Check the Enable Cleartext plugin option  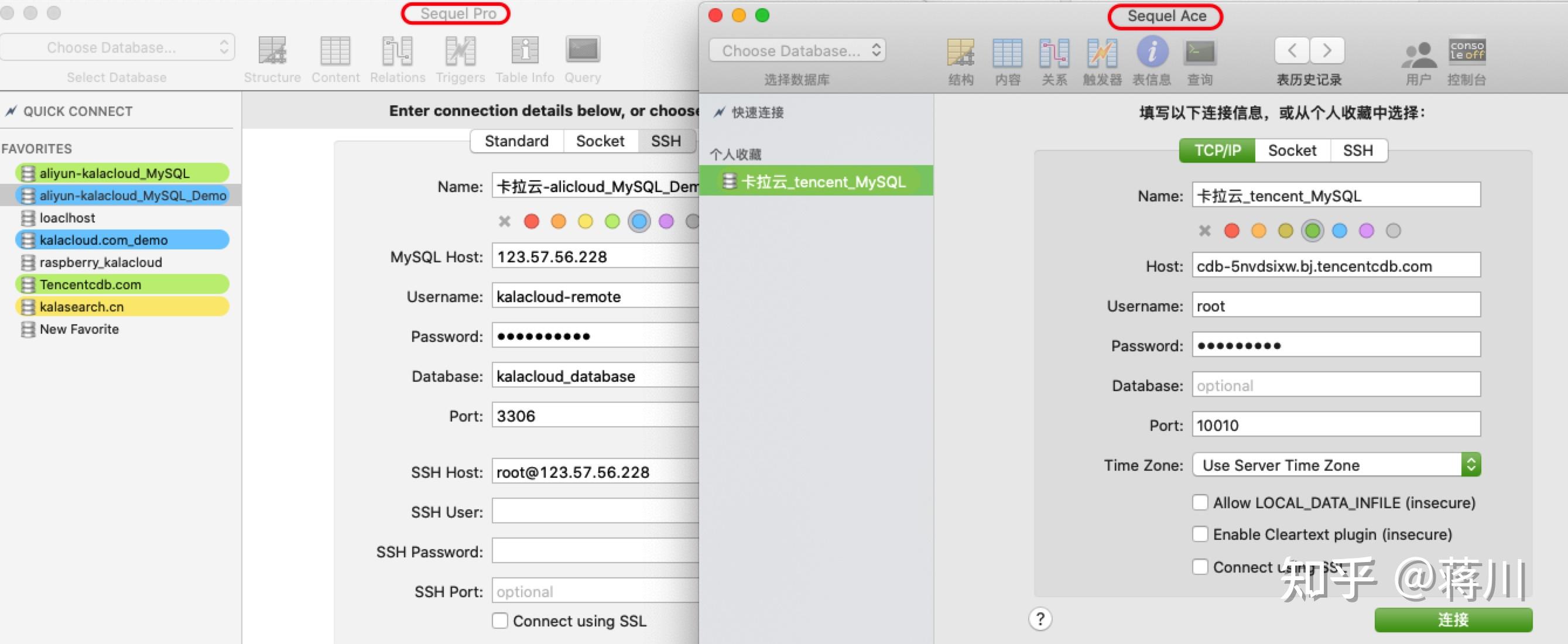click(x=1200, y=534)
